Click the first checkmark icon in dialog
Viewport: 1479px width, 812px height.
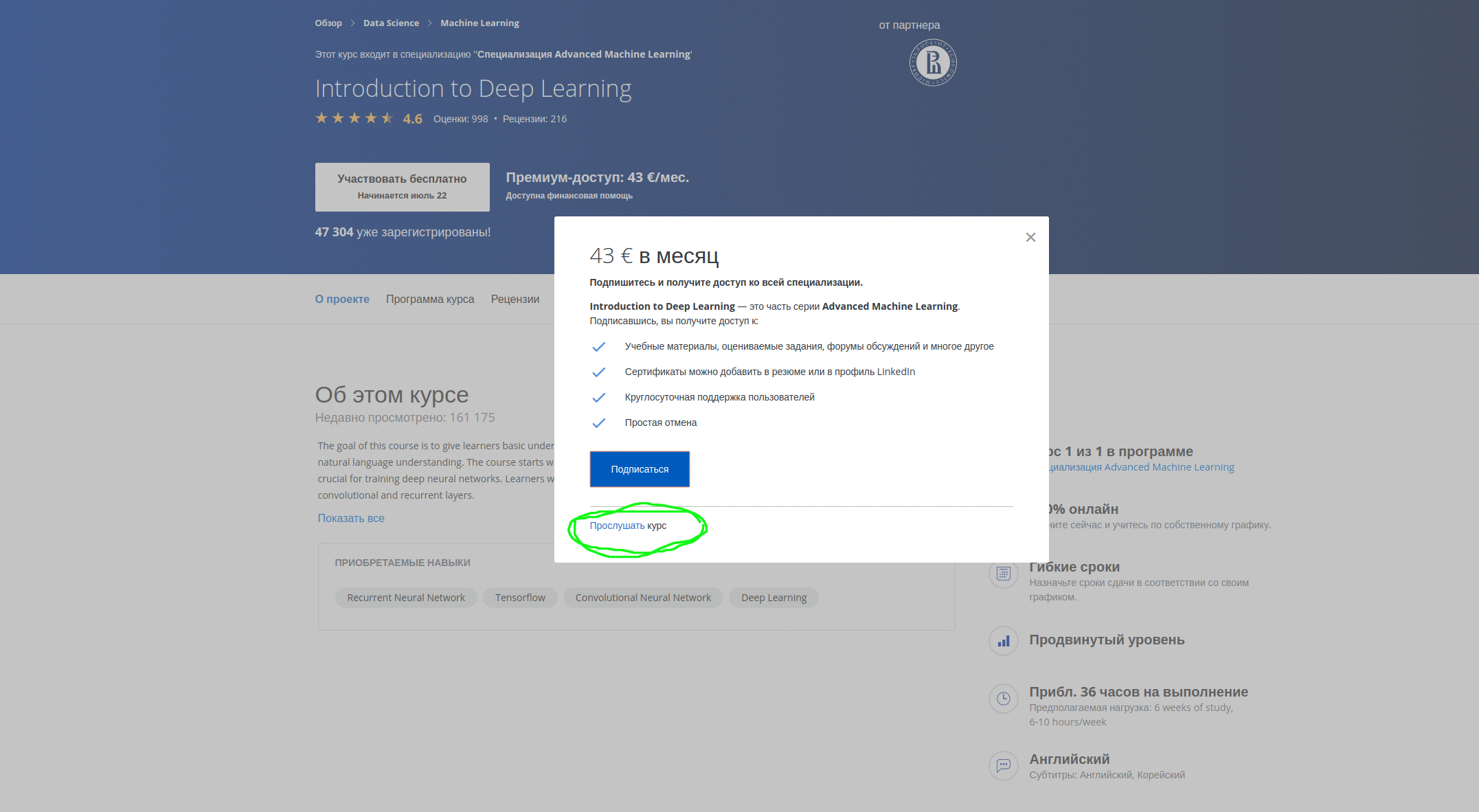598,347
